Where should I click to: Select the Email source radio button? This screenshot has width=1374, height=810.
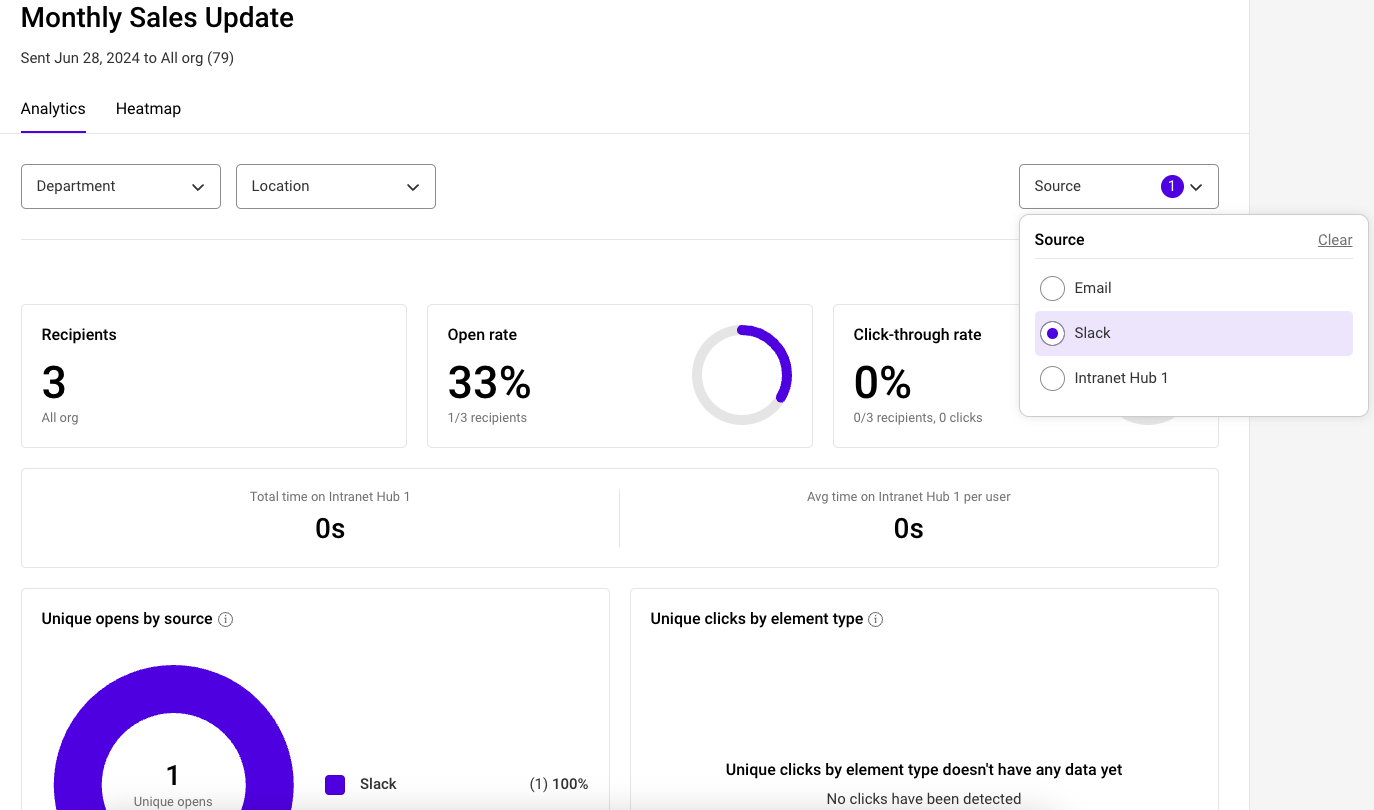tap(1052, 288)
